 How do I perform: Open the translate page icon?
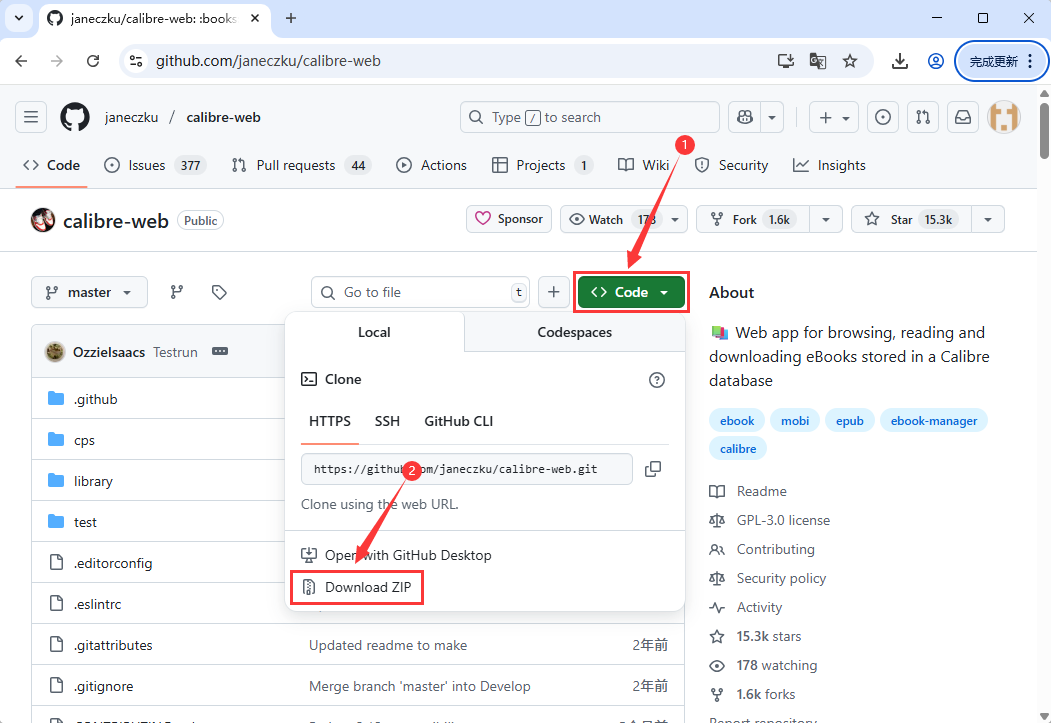pos(818,61)
